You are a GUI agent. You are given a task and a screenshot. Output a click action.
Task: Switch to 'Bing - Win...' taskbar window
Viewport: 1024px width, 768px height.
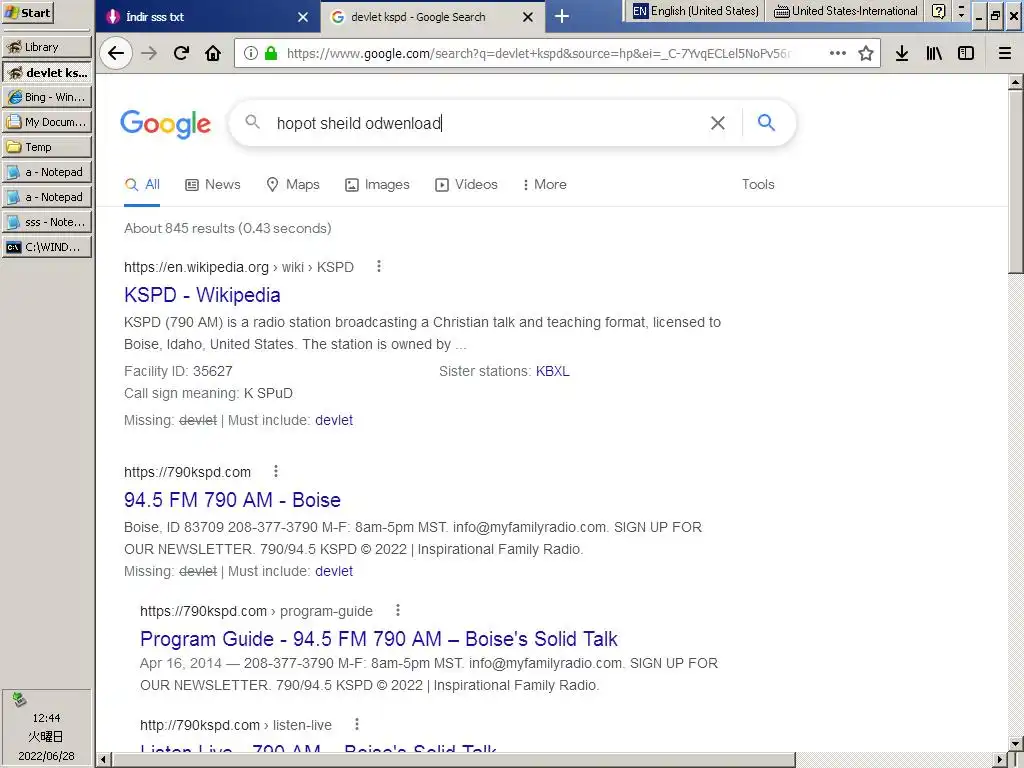[x=47, y=97]
